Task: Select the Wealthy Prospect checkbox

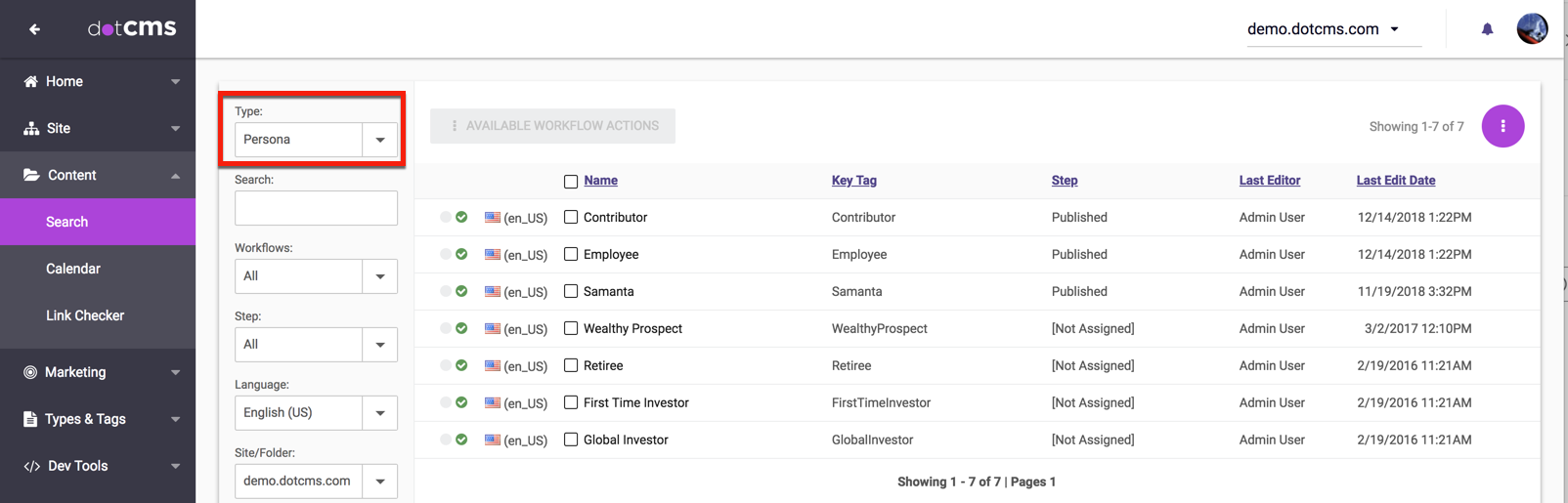Action: 571,328
